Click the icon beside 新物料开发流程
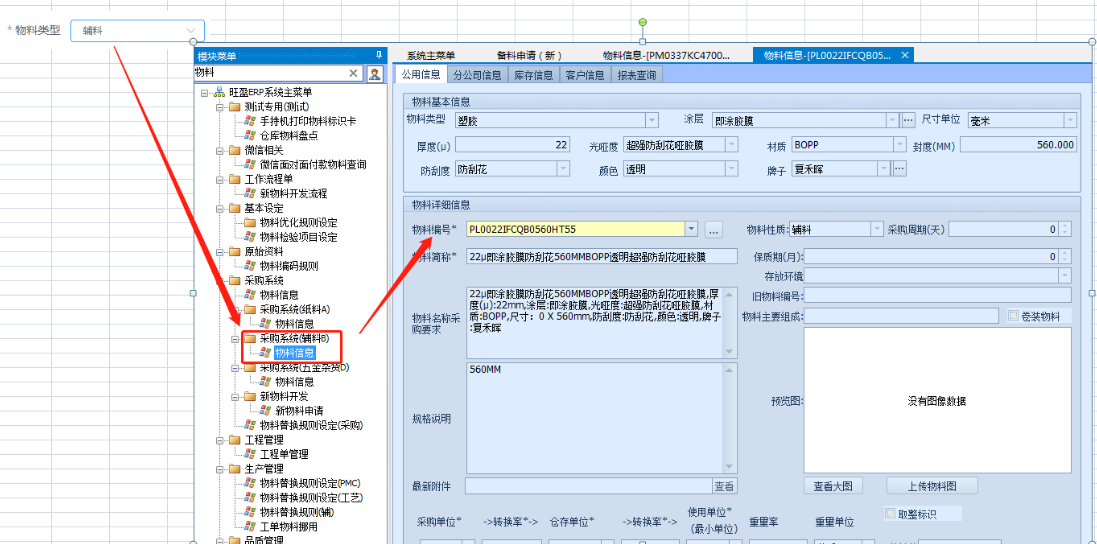 tap(250, 194)
